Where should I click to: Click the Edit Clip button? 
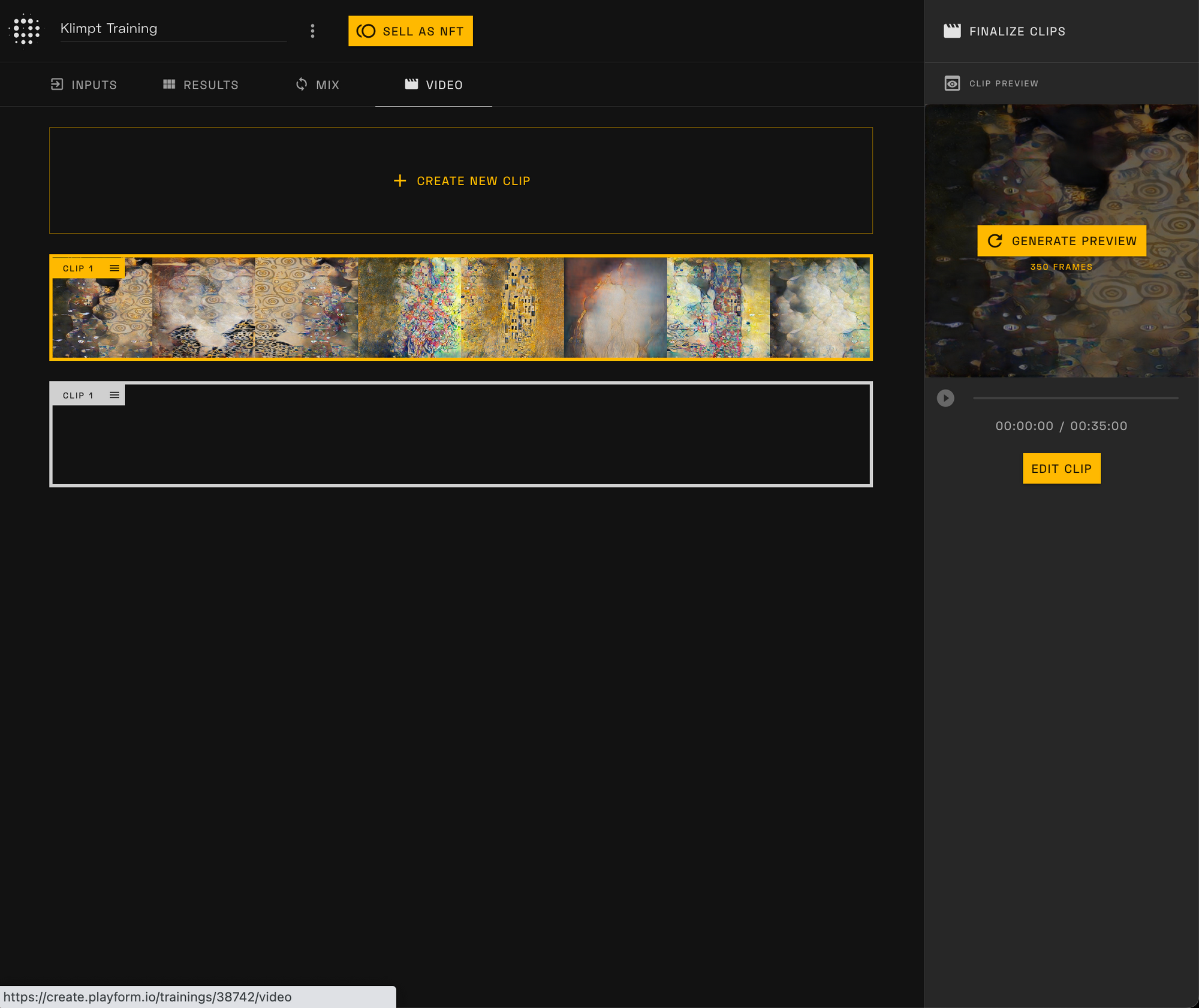click(1061, 469)
